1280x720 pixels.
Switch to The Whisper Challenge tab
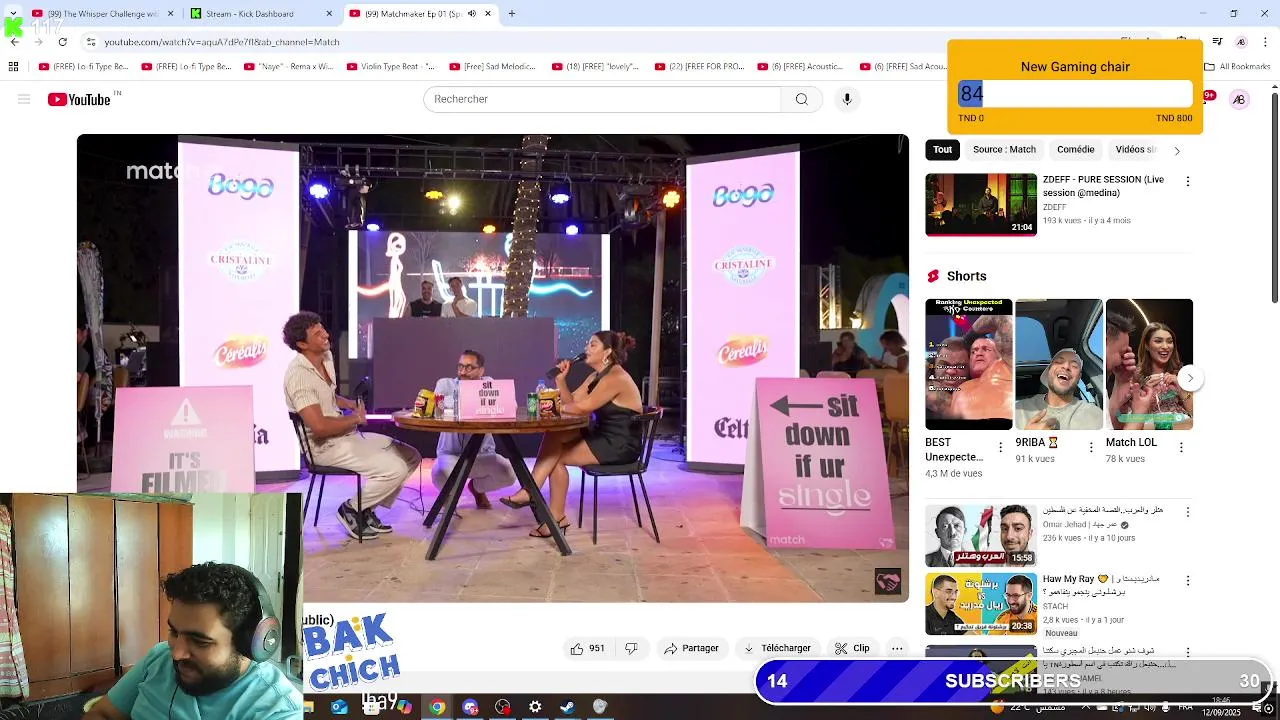(x=100, y=14)
